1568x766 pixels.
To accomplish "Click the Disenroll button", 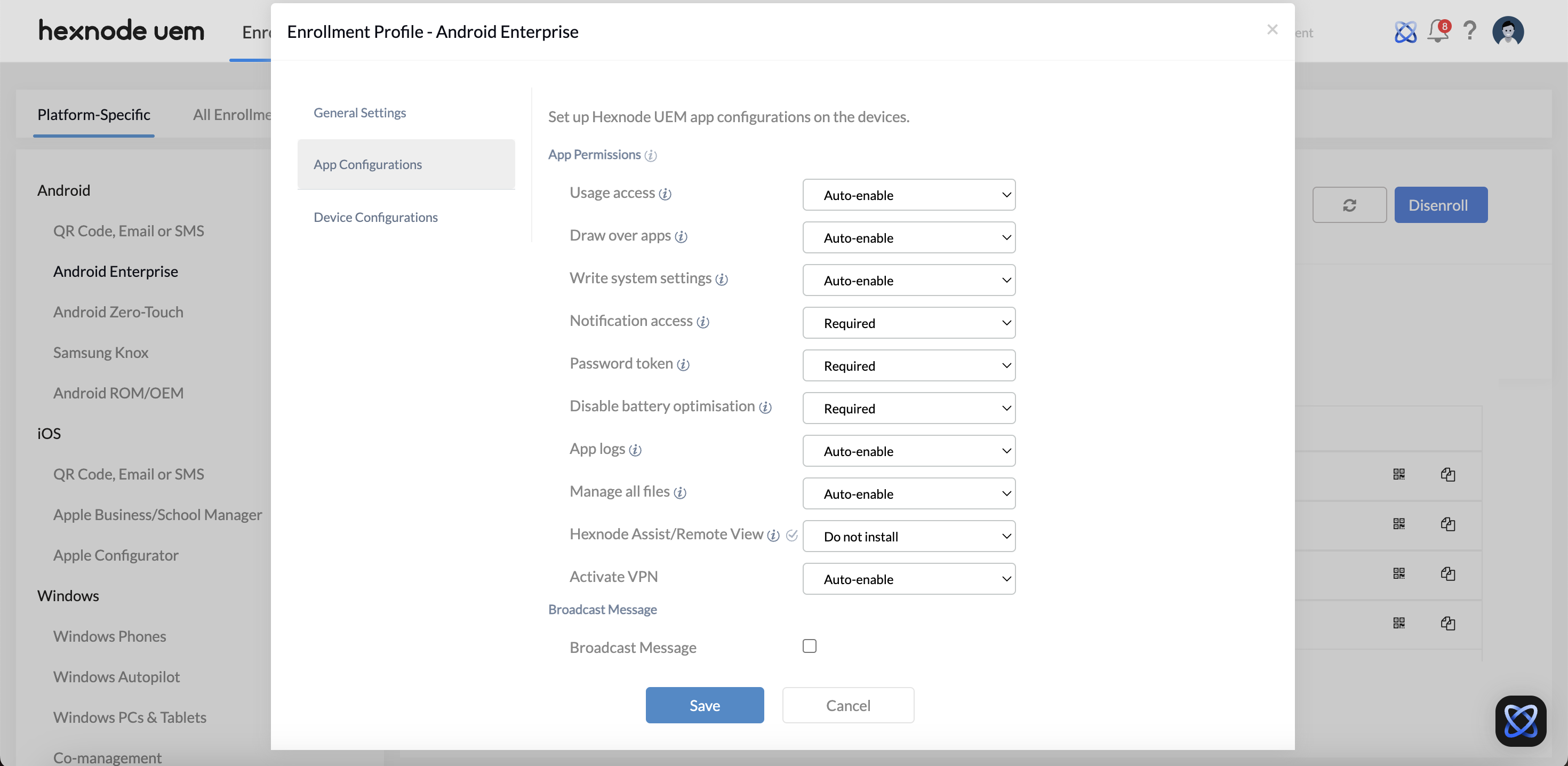I will [x=1441, y=205].
